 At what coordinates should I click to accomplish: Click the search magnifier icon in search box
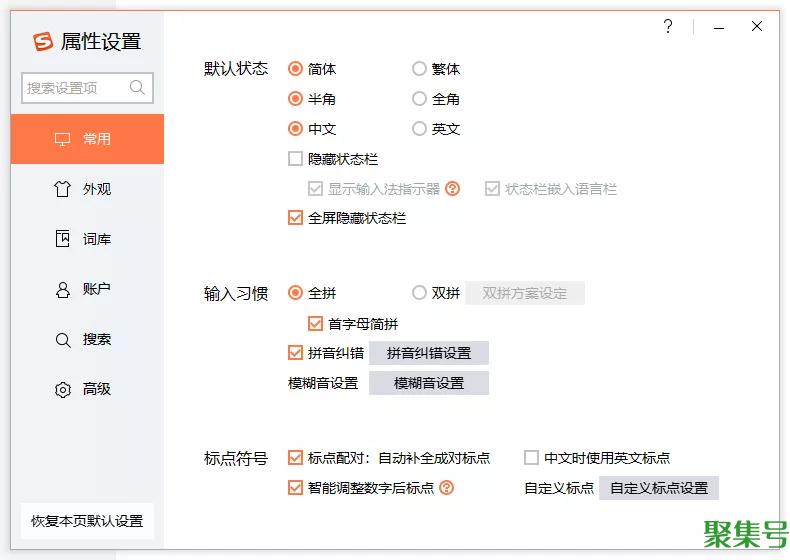coord(138,88)
